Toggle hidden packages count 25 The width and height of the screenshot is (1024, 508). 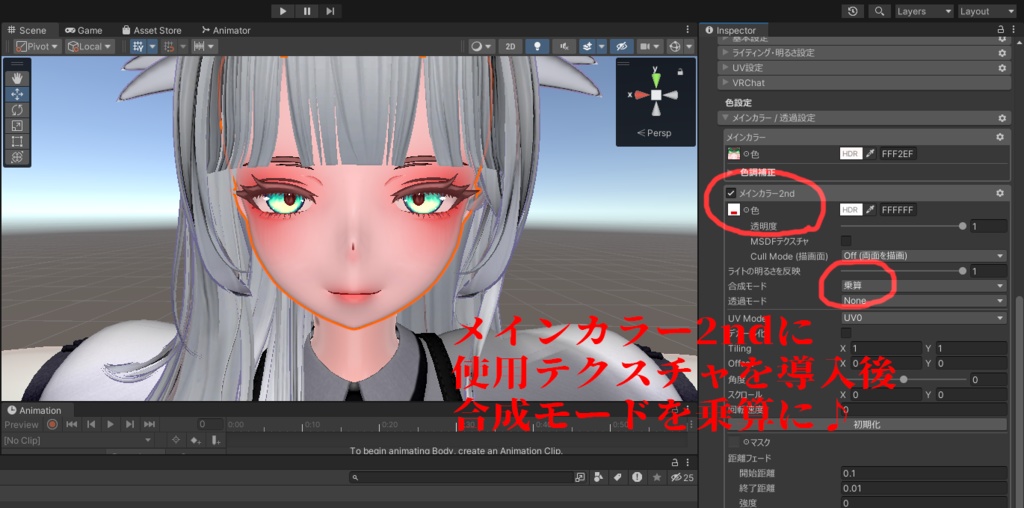point(682,478)
